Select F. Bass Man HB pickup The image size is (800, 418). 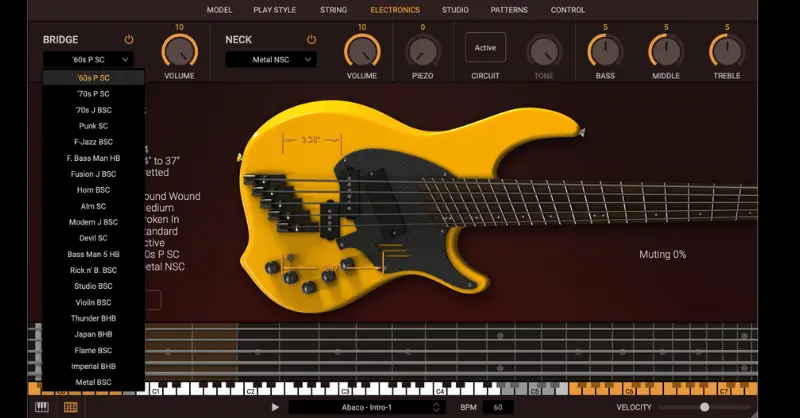[93, 158]
